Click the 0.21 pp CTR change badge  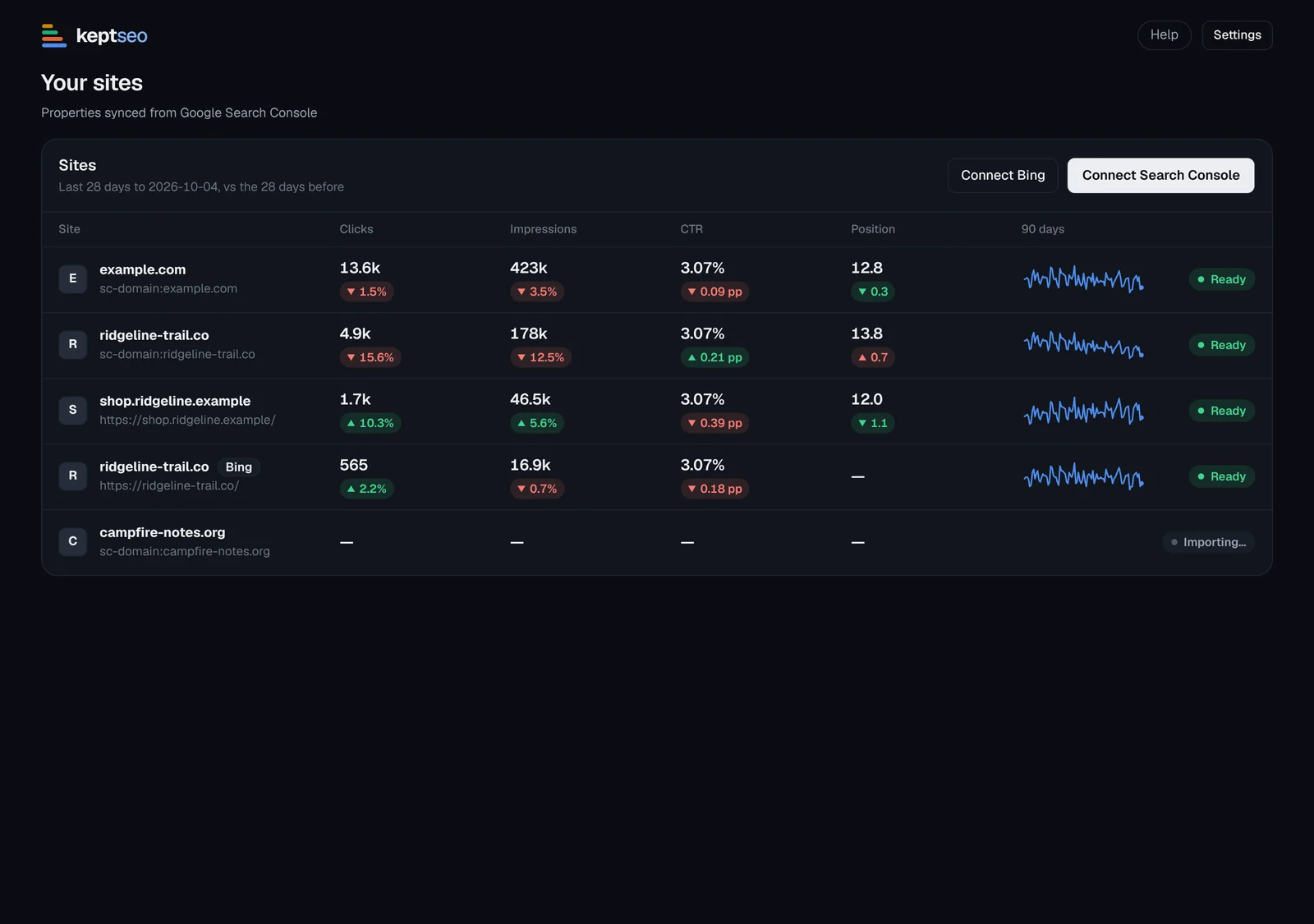714,357
